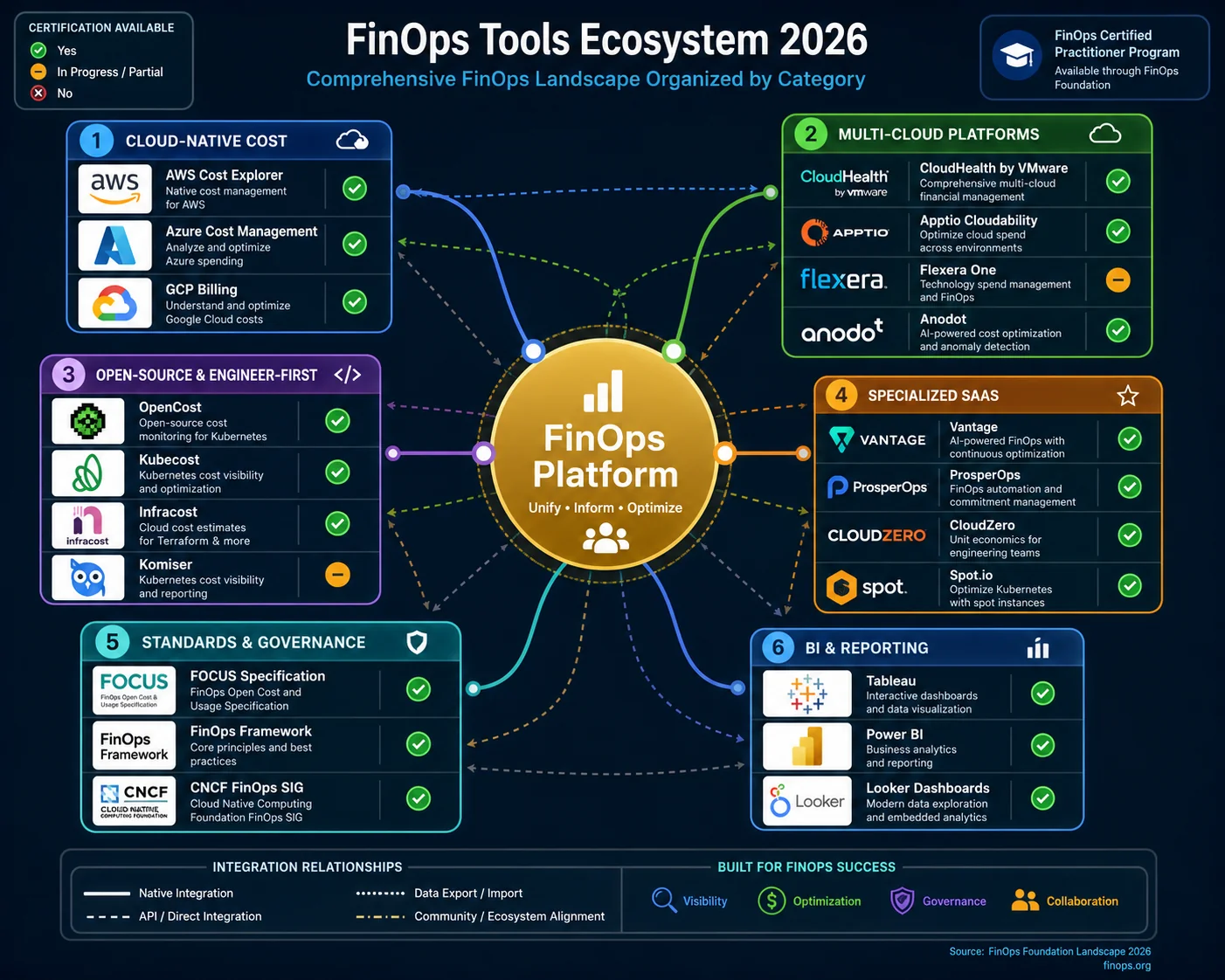Image resolution: width=1225 pixels, height=980 pixels.
Task: Click the CLOUD-NATIVE COST section header
Action: pos(229,141)
